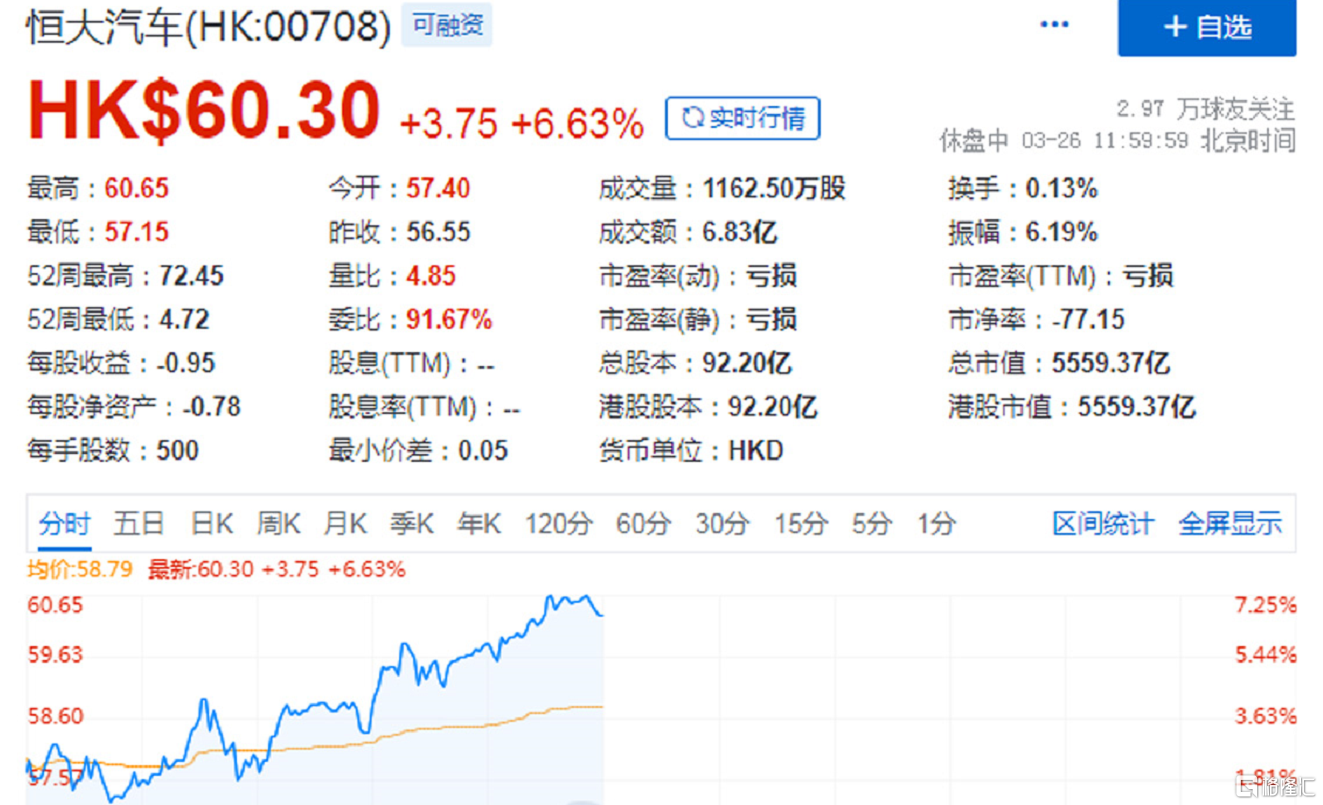
Task: Click the 成交量 value 1162.50万股
Action: coord(774,188)
